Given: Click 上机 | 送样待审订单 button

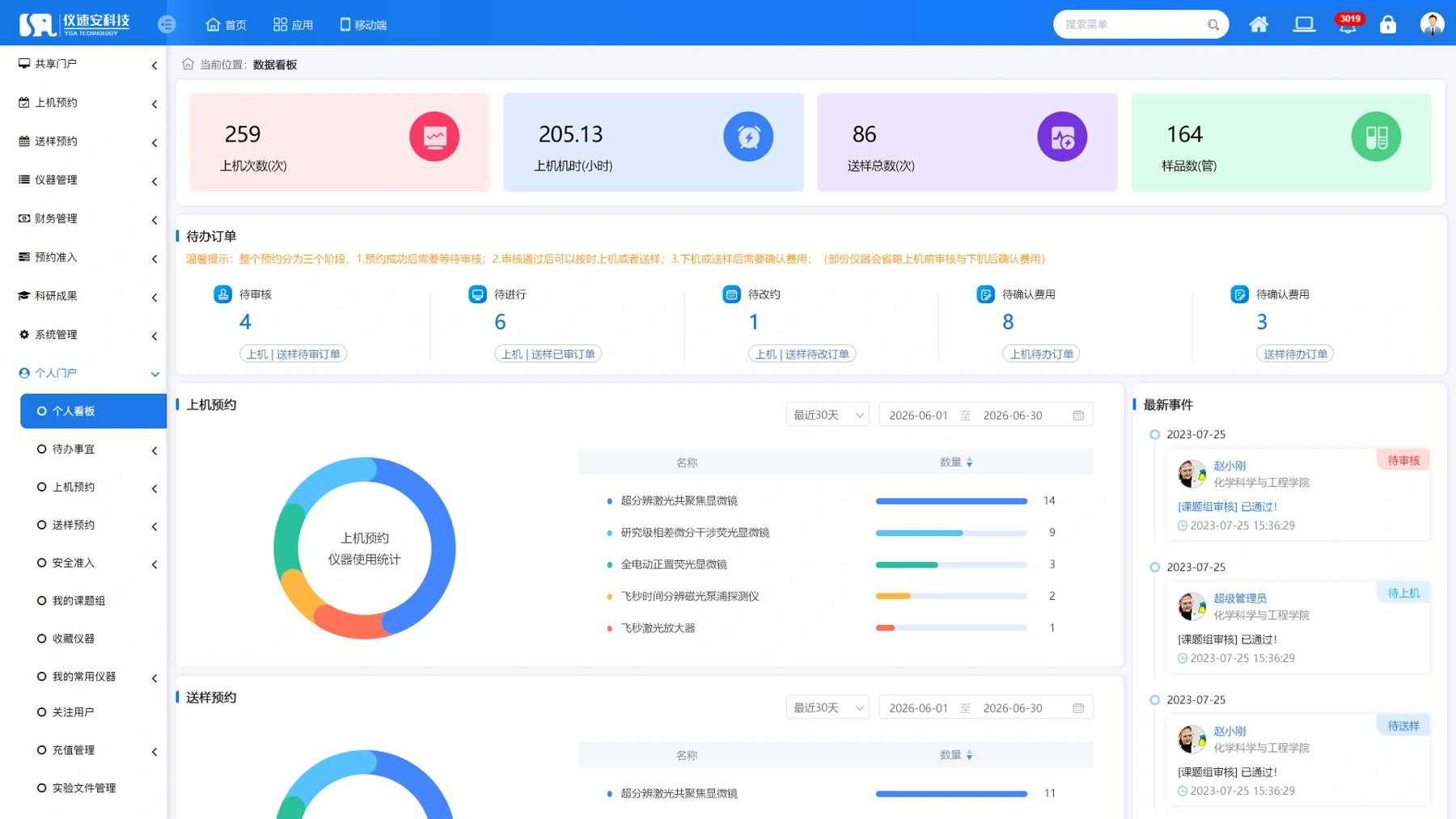Looking at the screenshot, I should click(x=293, y=354).
